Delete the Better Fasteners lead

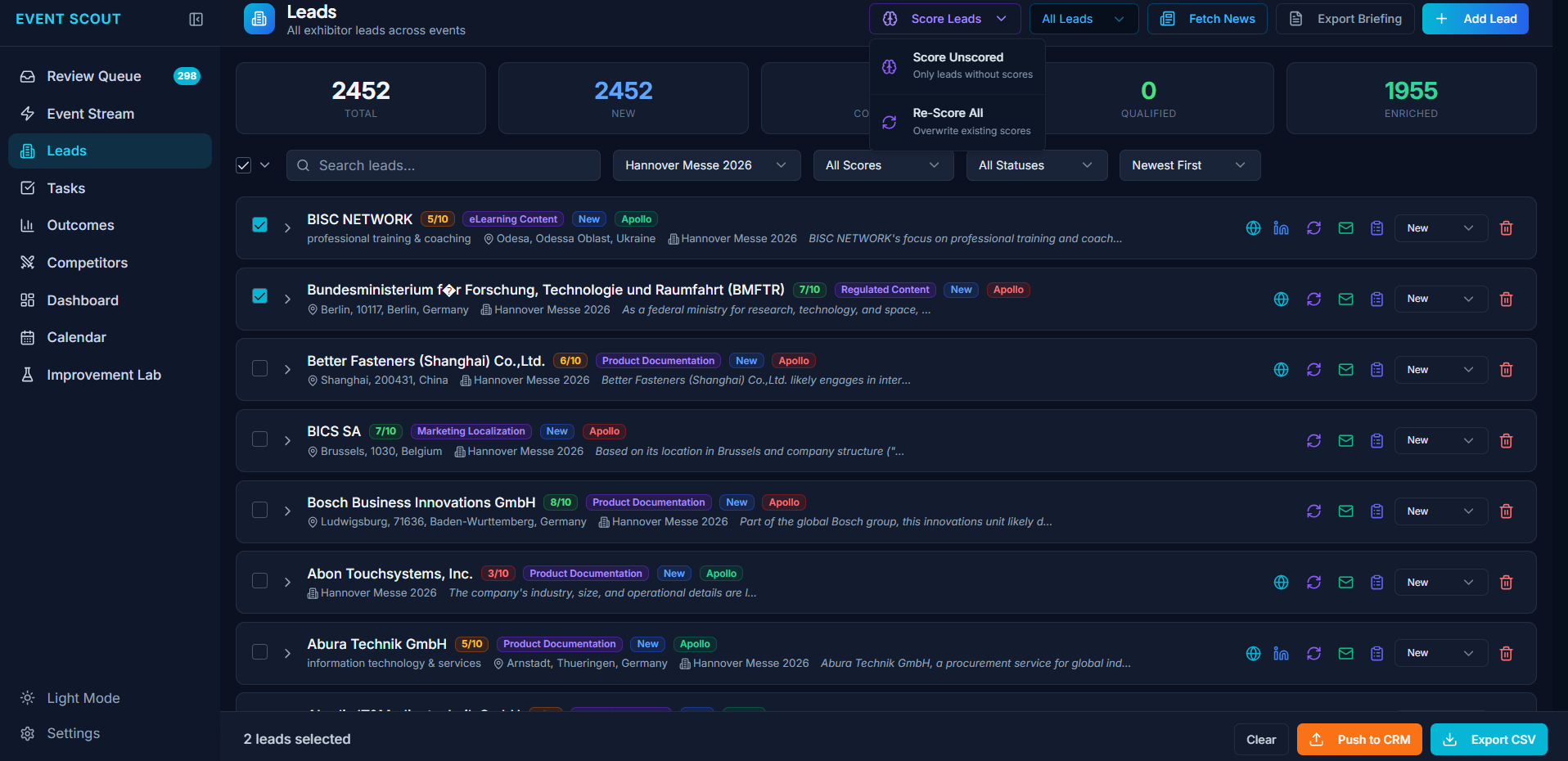click(1506, 370)
